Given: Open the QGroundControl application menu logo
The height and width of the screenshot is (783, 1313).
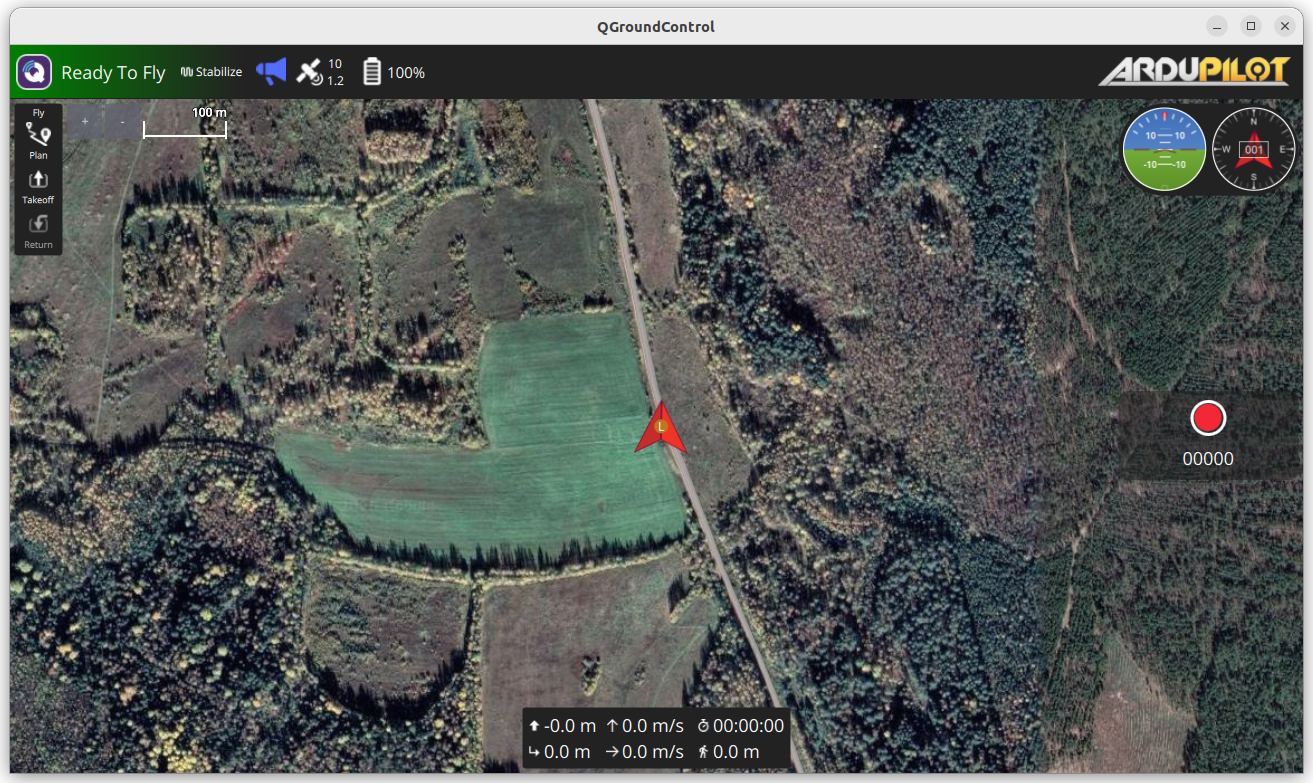Looking at the screenshot, I should (x=34, y=72).
